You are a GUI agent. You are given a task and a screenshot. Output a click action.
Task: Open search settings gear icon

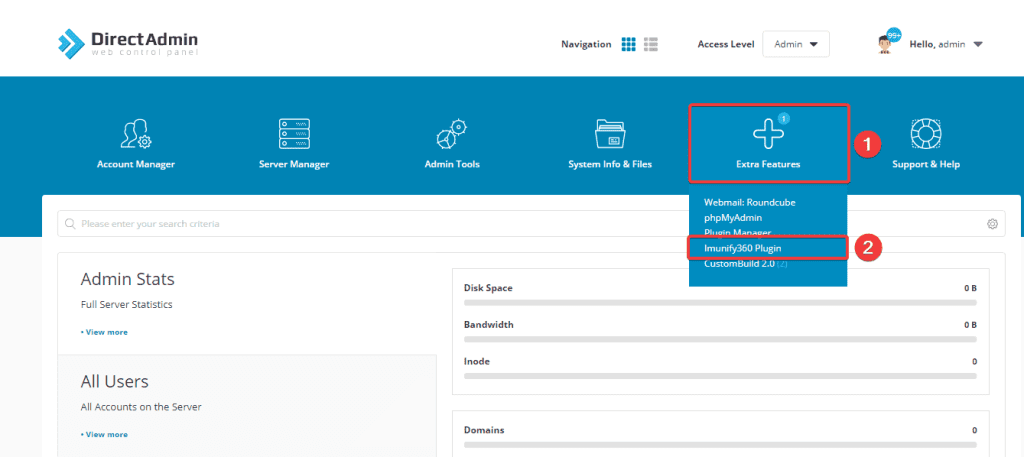(992, 224)
